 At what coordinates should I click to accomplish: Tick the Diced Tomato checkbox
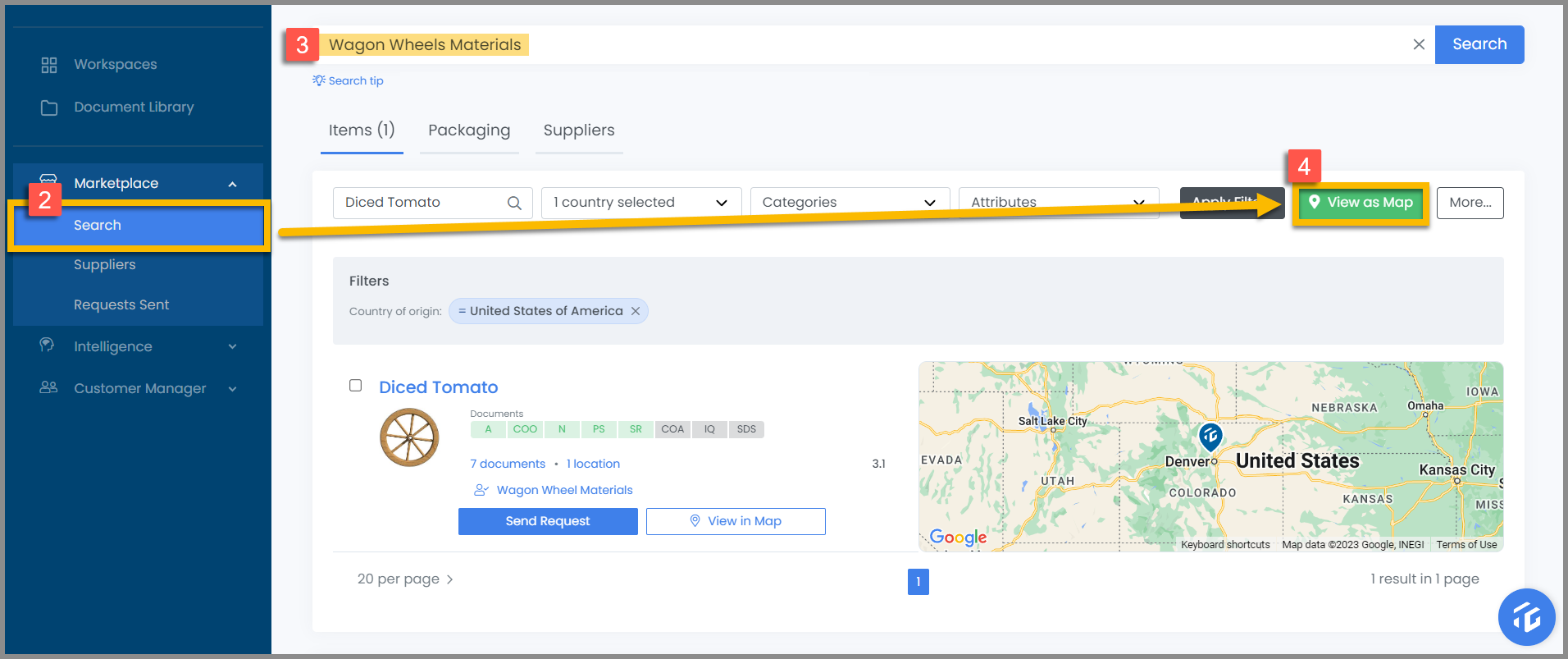click(x=355, y=385)
